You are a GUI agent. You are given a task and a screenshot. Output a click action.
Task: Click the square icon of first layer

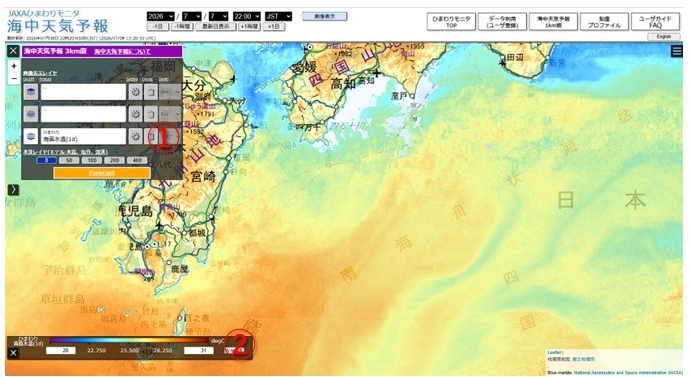(x=151, y=92)
